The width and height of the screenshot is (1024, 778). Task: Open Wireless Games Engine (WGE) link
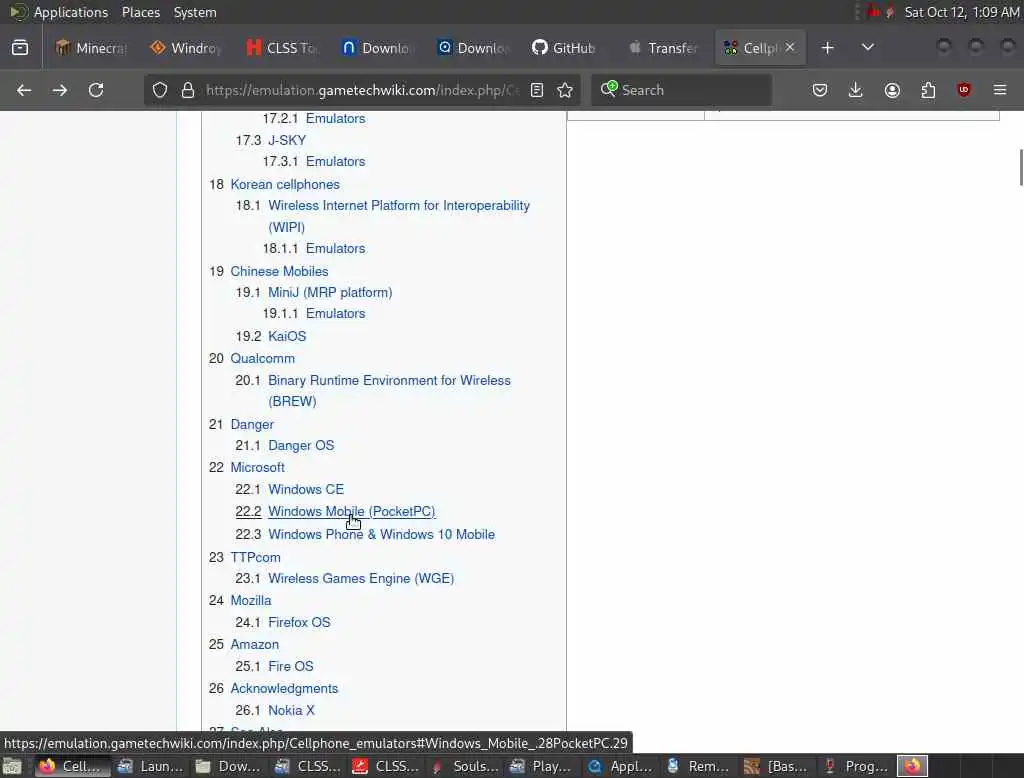[361, 579]
